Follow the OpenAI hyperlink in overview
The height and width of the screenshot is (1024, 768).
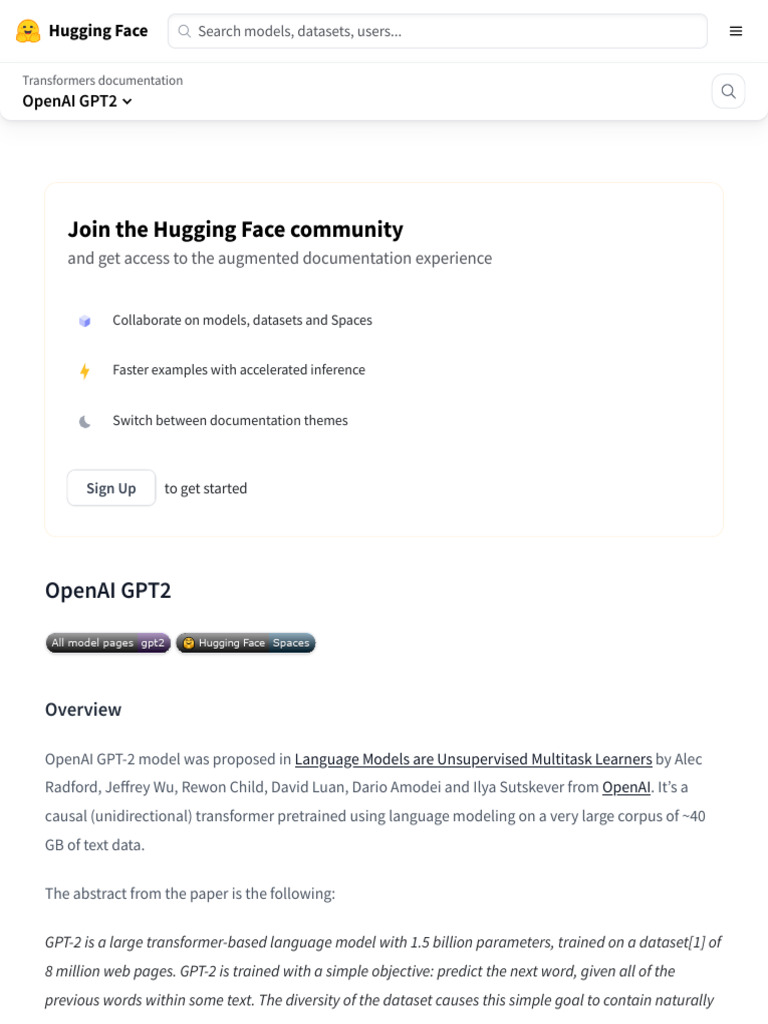click(626, 788)
